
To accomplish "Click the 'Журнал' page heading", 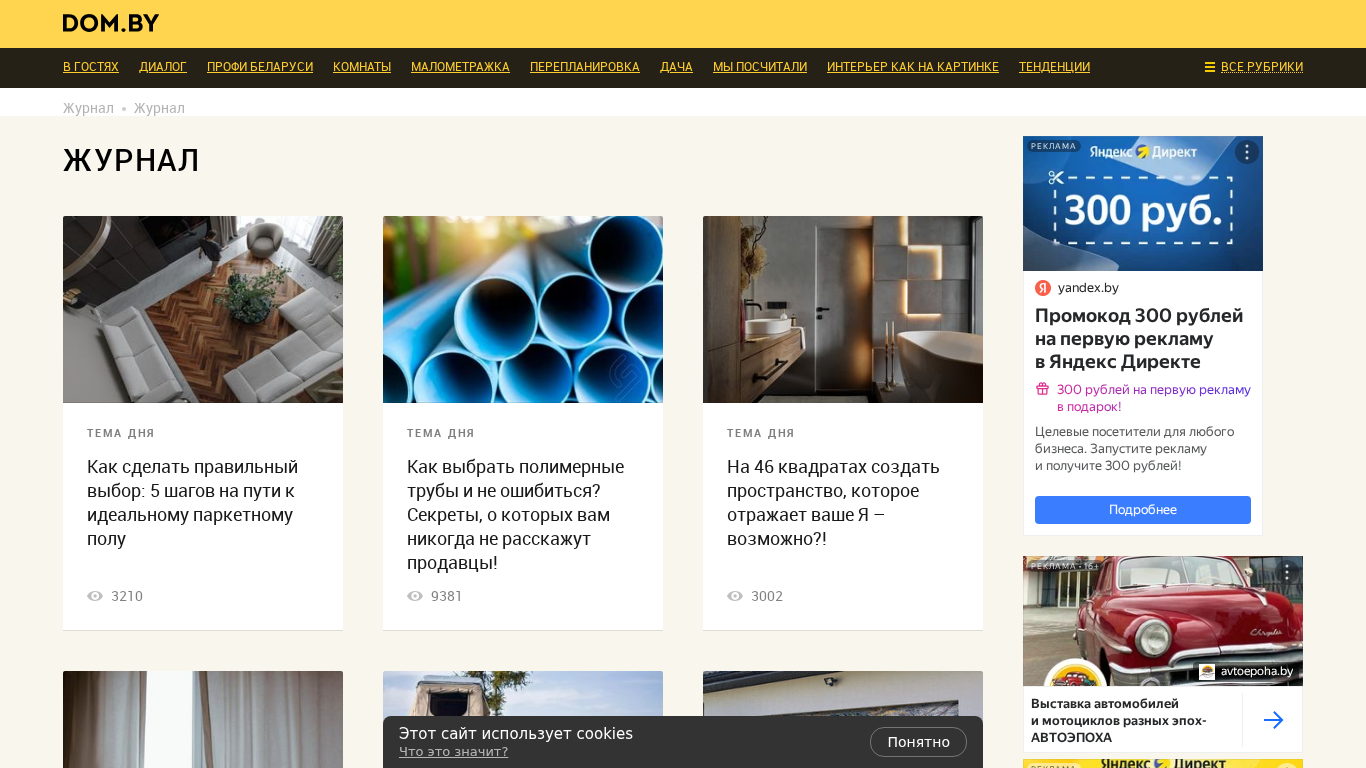I will click(x=131, y=160).
